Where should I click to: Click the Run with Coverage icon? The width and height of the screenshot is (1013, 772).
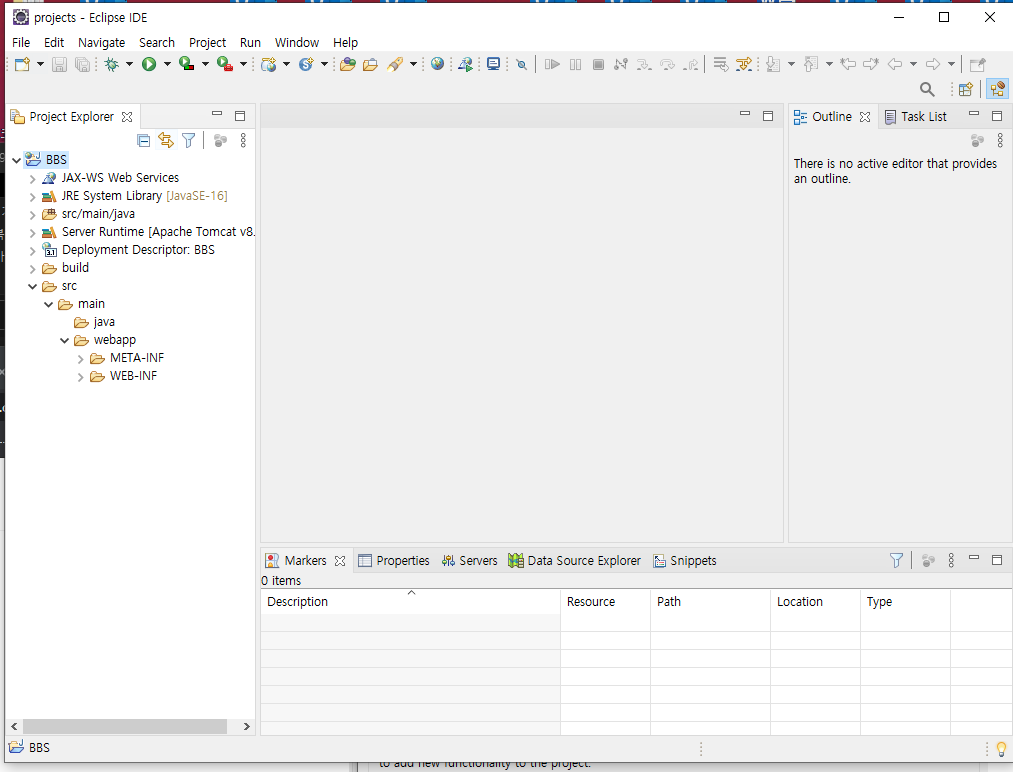pyautogui.click(x=187, y=64)
